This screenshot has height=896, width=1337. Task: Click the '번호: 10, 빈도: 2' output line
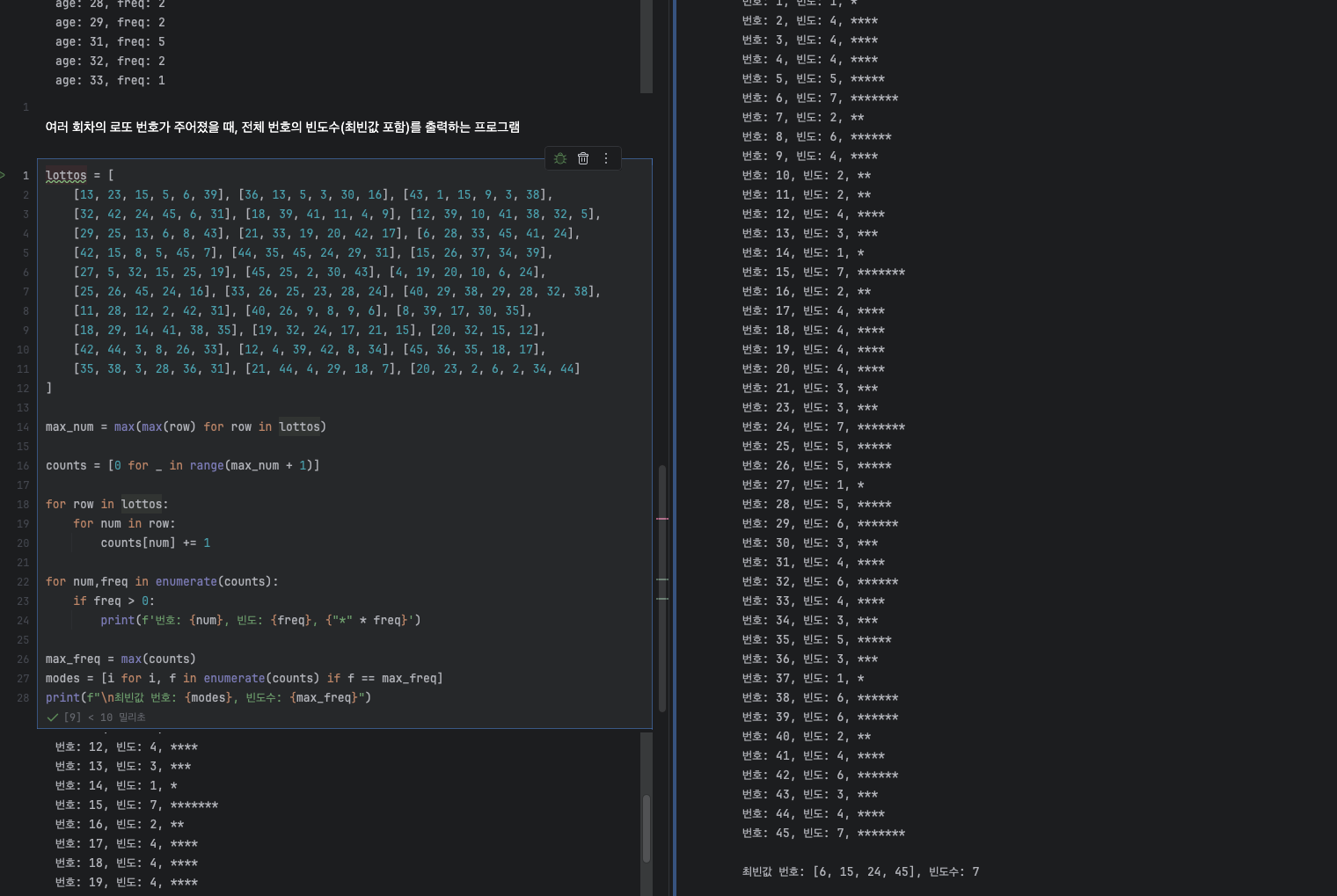coord(807,175)
